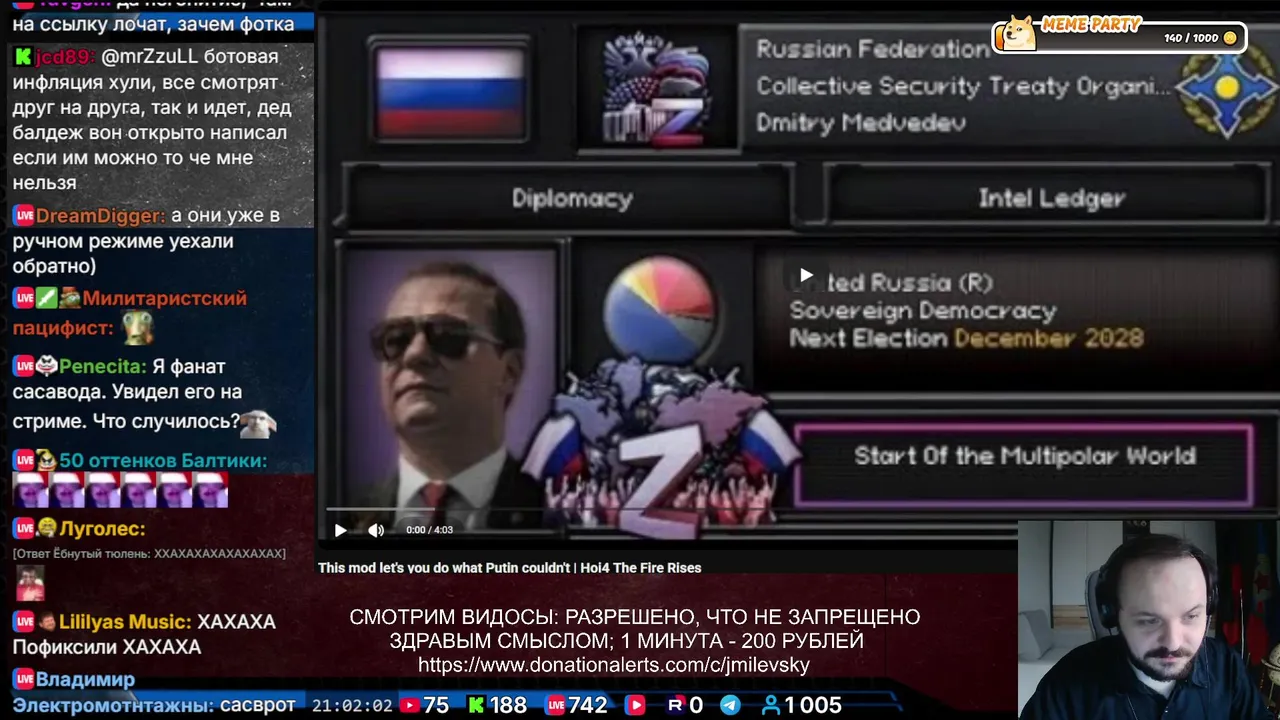Click the total viewers person icon

tap(771, 705)
